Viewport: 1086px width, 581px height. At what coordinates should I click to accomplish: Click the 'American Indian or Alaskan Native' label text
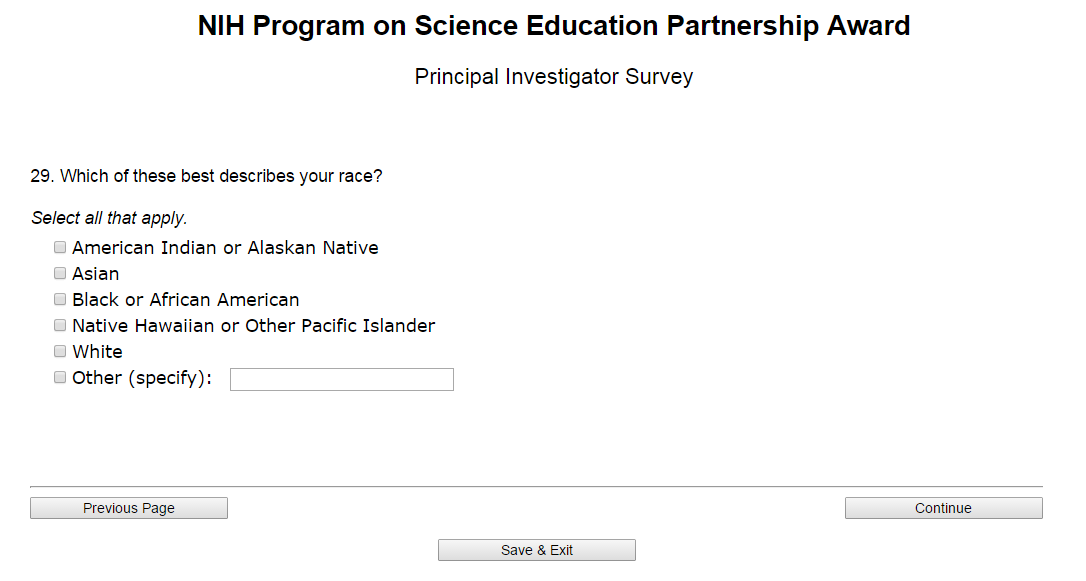(x=225, y=248)
